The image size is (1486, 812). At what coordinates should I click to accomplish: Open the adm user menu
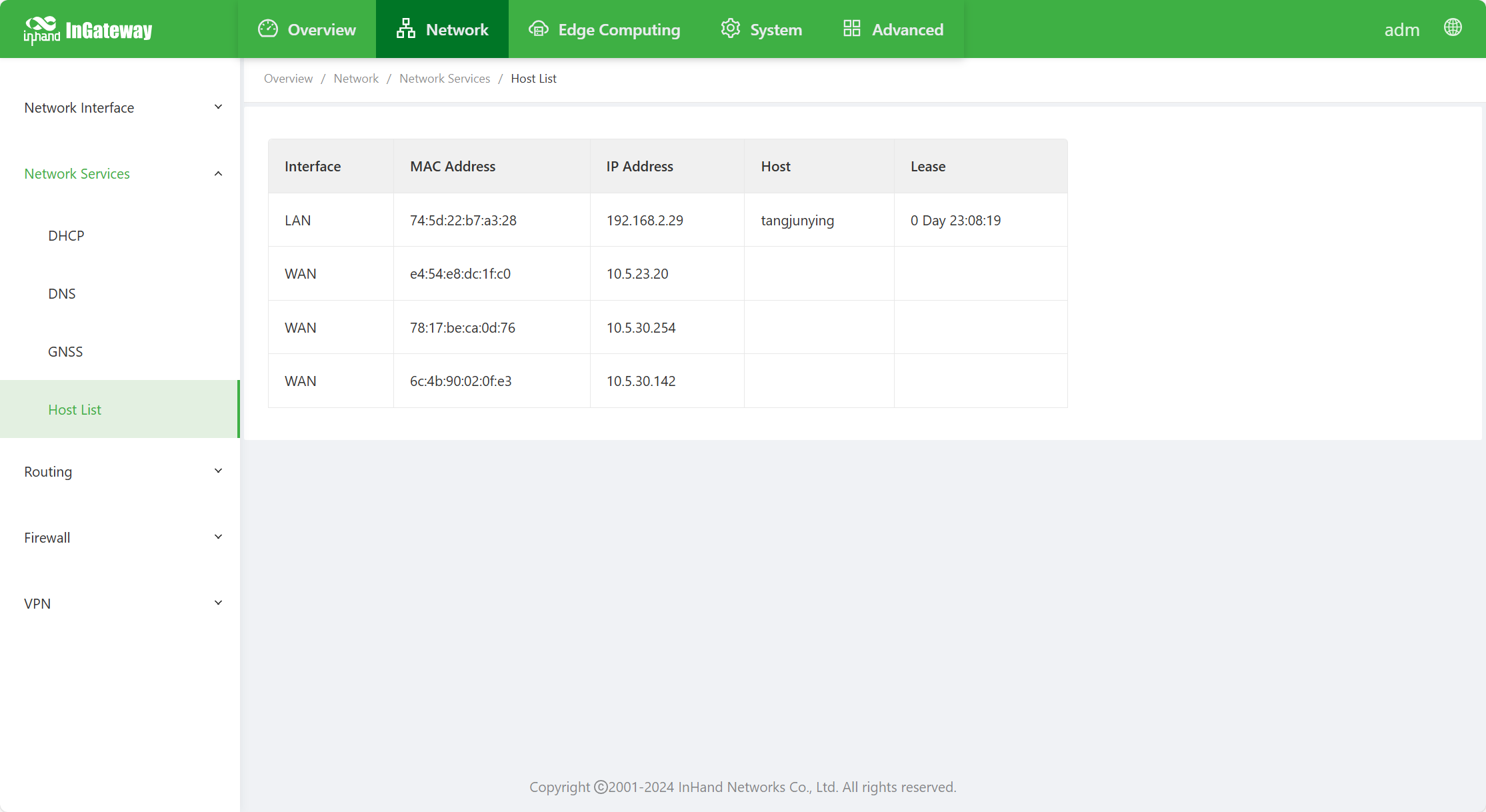[1401, 30]
